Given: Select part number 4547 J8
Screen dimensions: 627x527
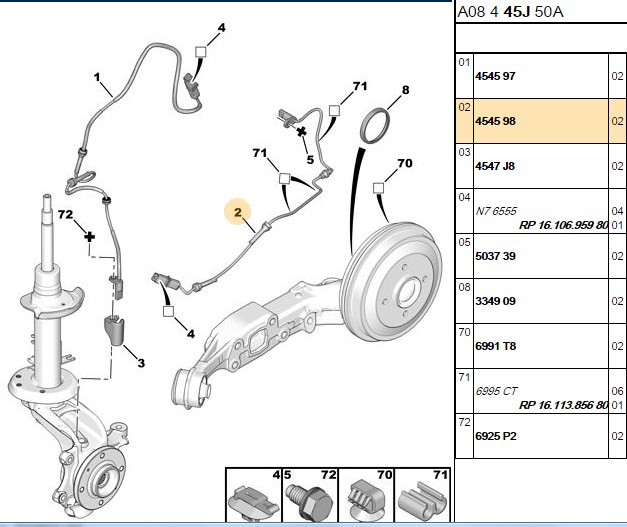Looking at the screenshot, I should point(495,166).
